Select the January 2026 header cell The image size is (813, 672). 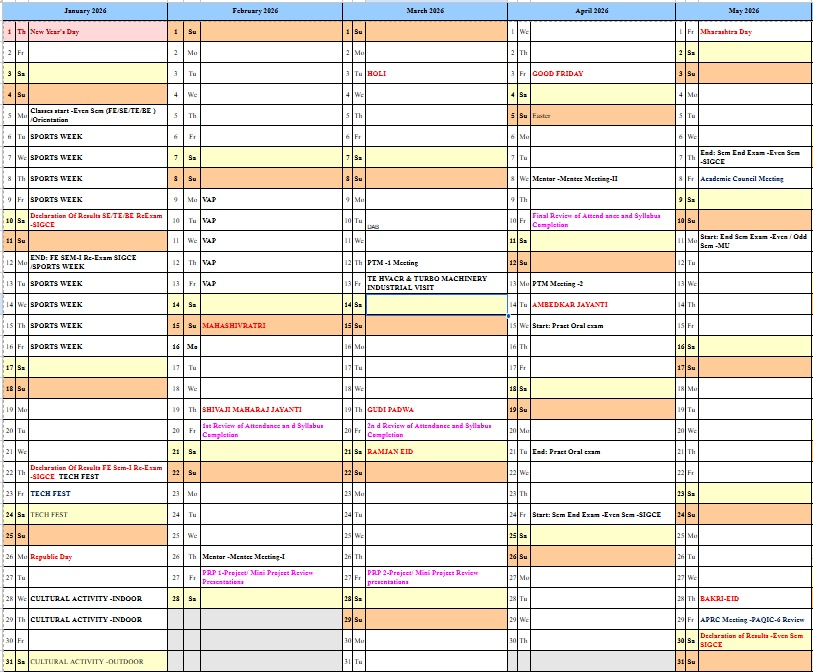click(84, 10)
